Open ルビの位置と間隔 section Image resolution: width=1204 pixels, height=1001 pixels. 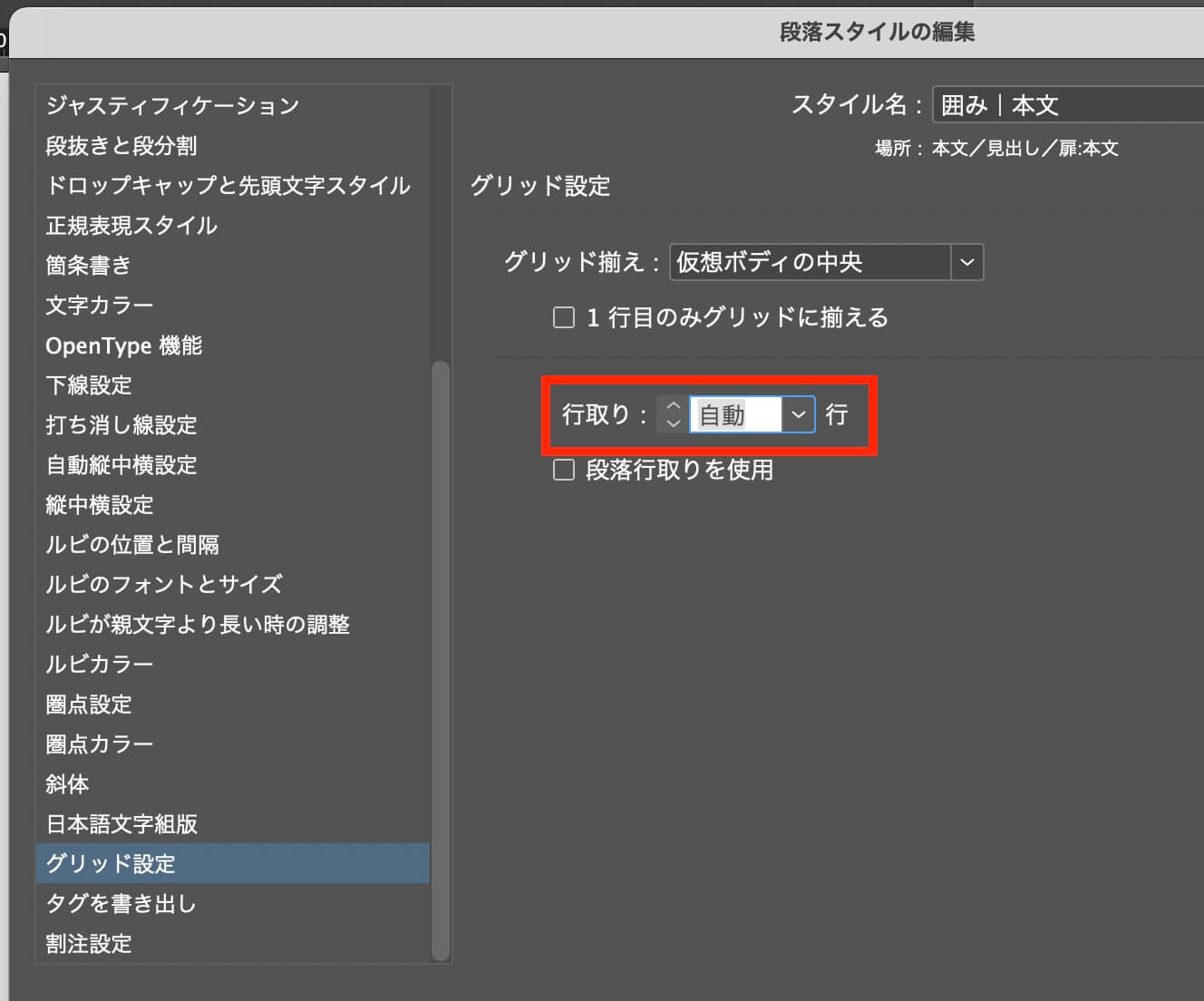(132, 545)
